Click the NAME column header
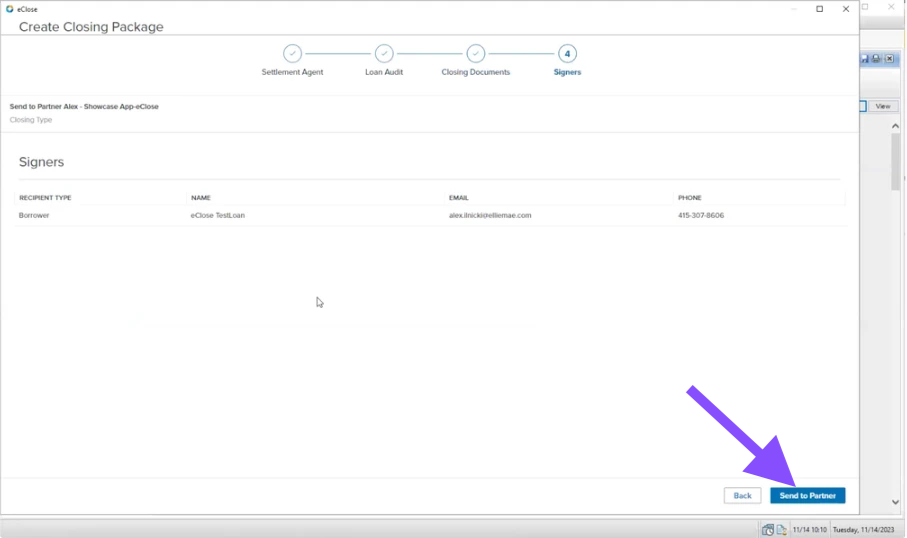Screen dimensions: 907x538 click(201, 197)
